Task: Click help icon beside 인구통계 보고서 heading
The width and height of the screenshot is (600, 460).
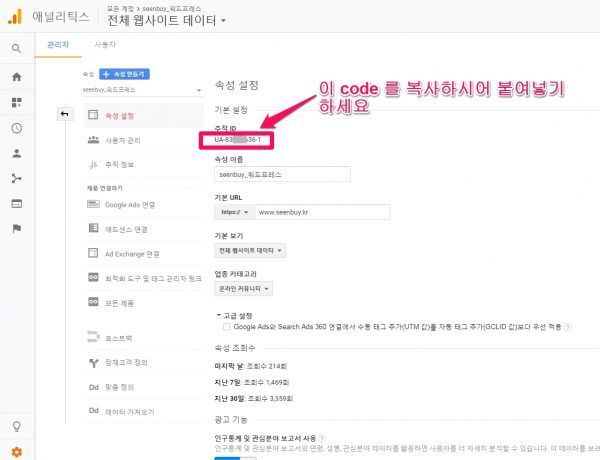Action: [x=322, y=438]
